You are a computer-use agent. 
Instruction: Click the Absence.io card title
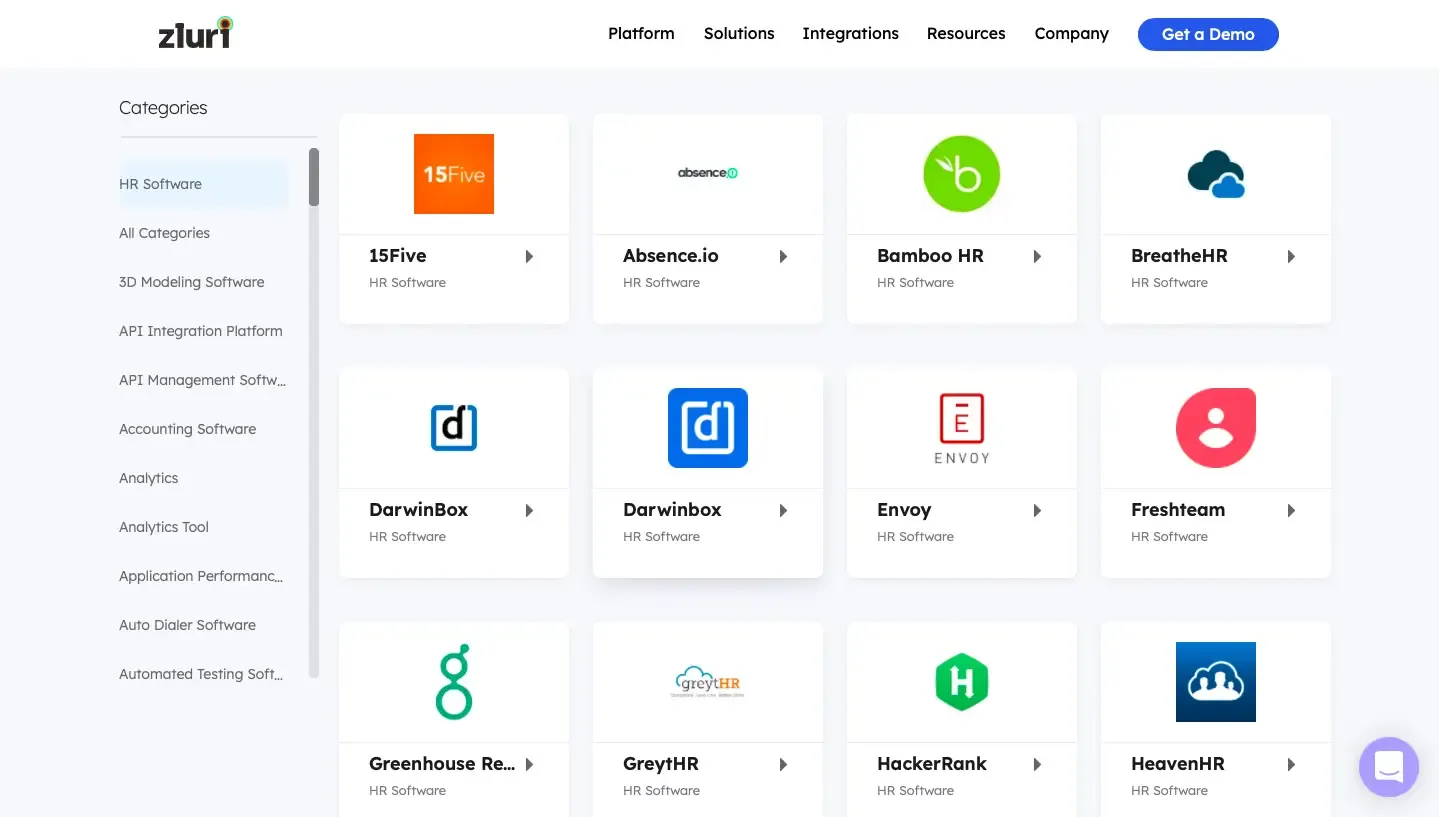671,256
